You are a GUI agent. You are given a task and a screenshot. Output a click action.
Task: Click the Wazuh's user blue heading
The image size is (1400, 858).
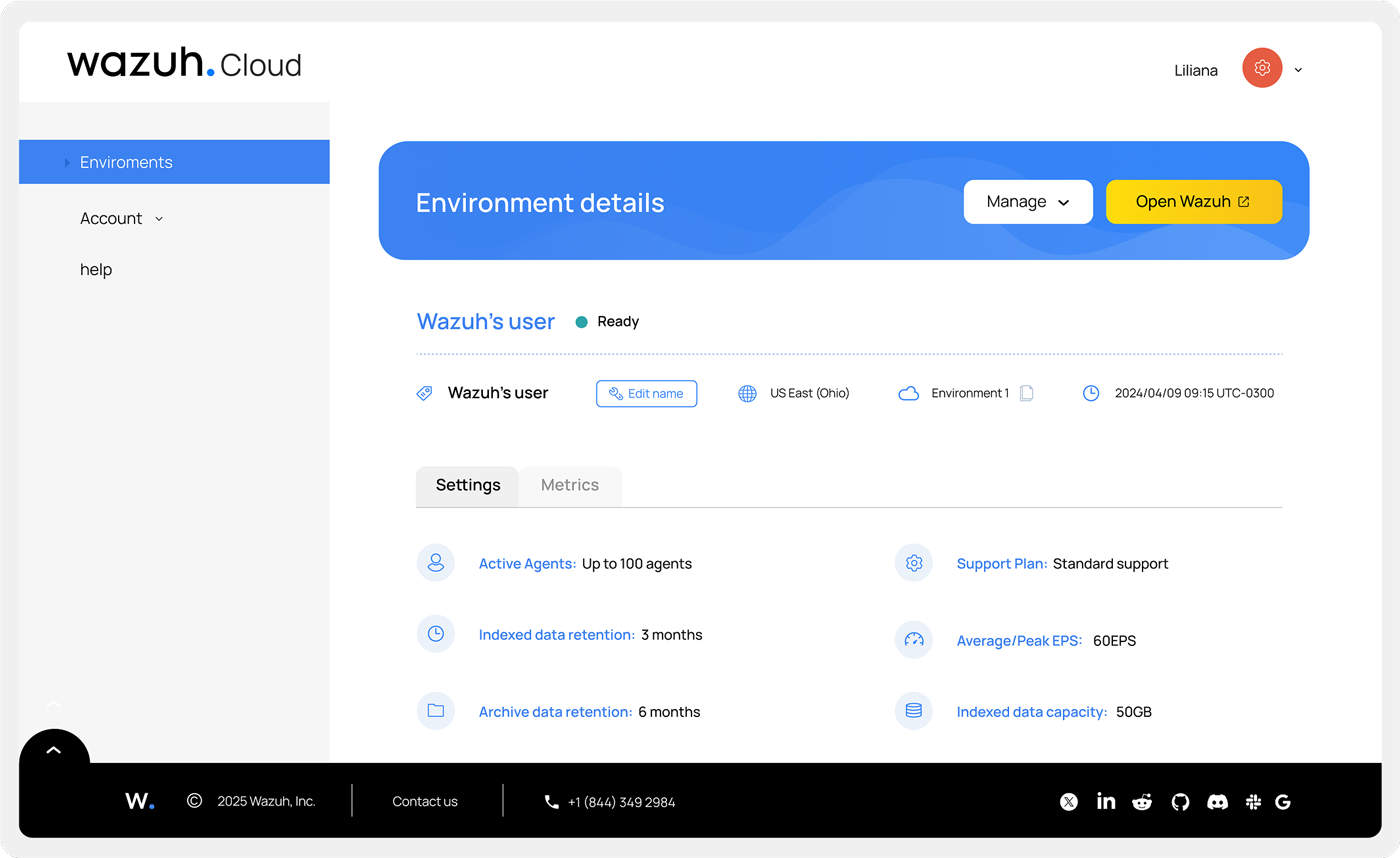coord(486,322)
